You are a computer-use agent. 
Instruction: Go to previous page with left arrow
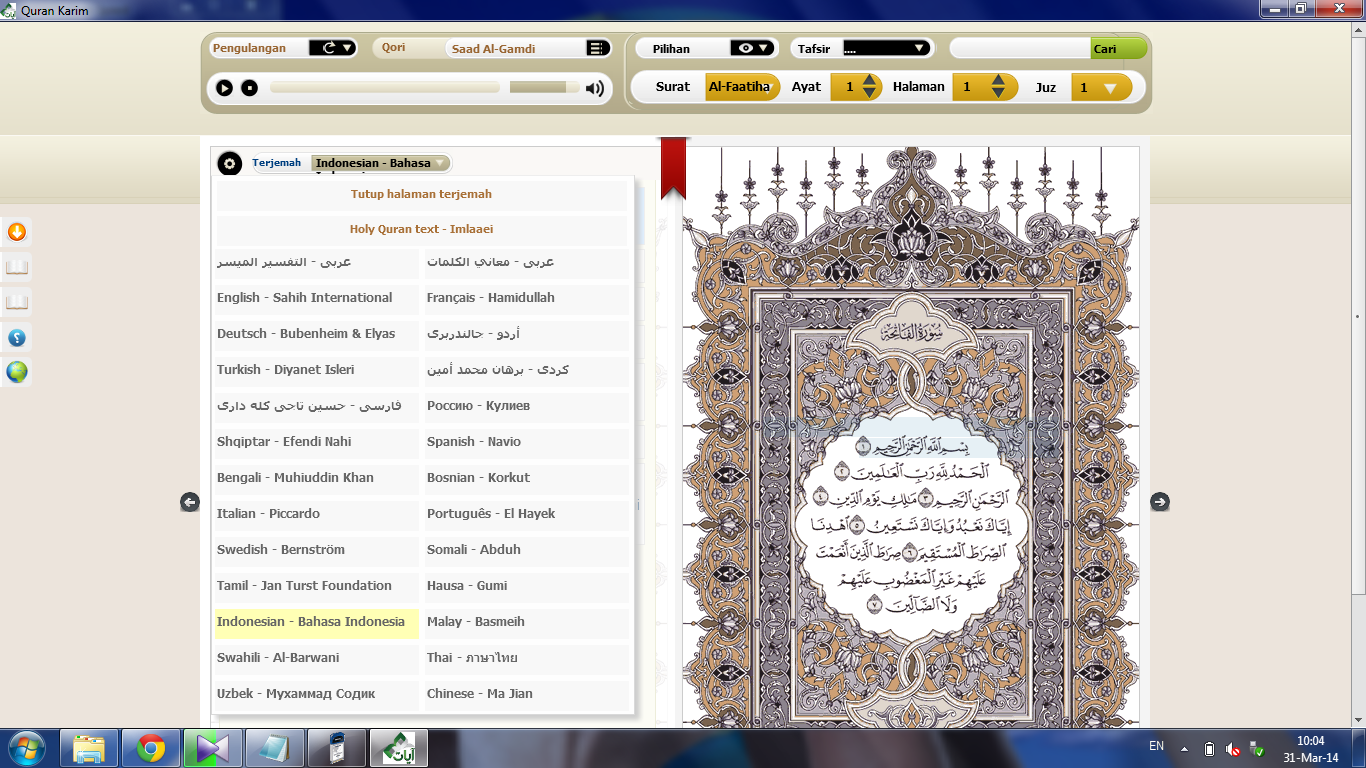pos(190,502)
